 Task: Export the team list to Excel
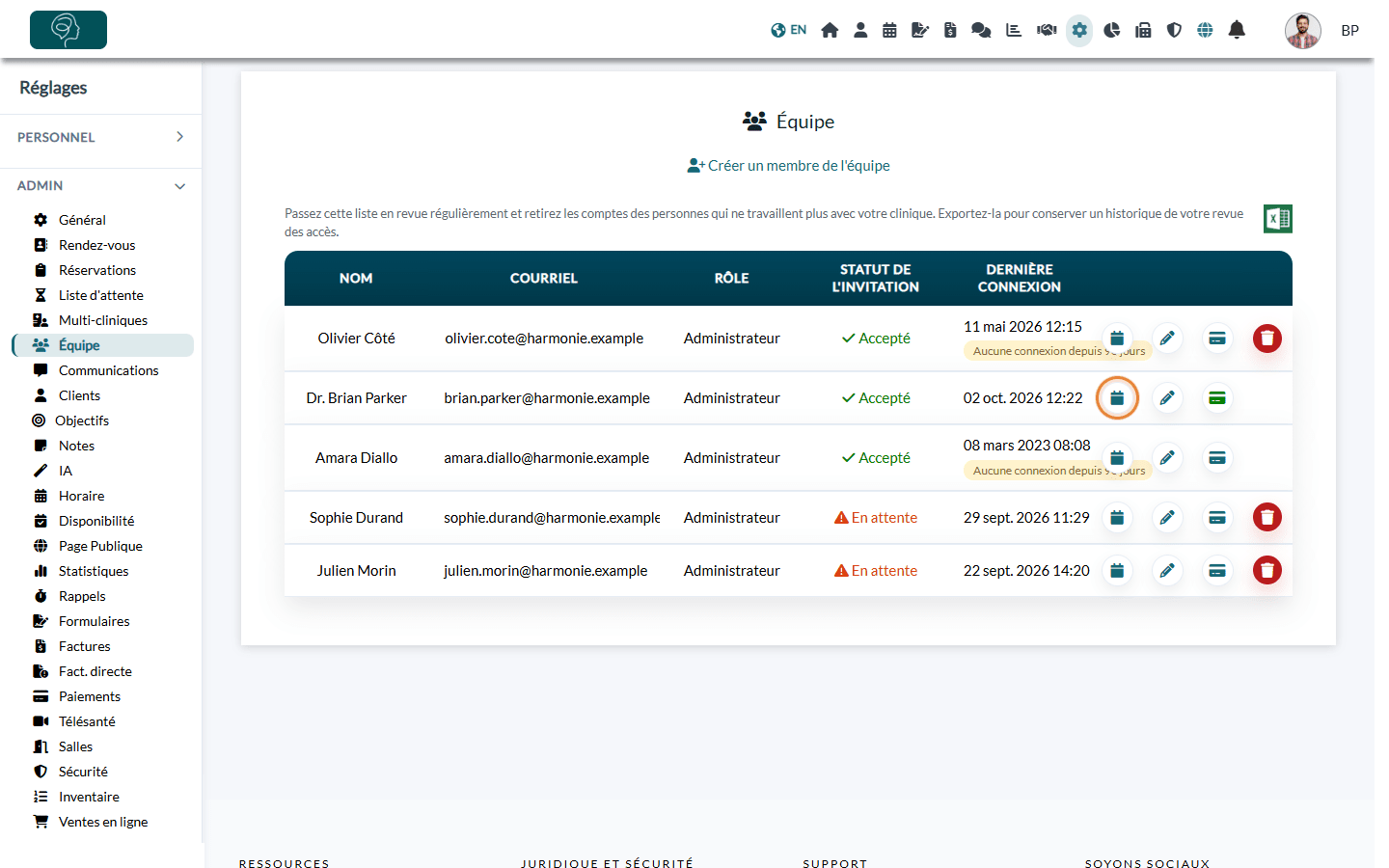click(x=1278, y=219)
